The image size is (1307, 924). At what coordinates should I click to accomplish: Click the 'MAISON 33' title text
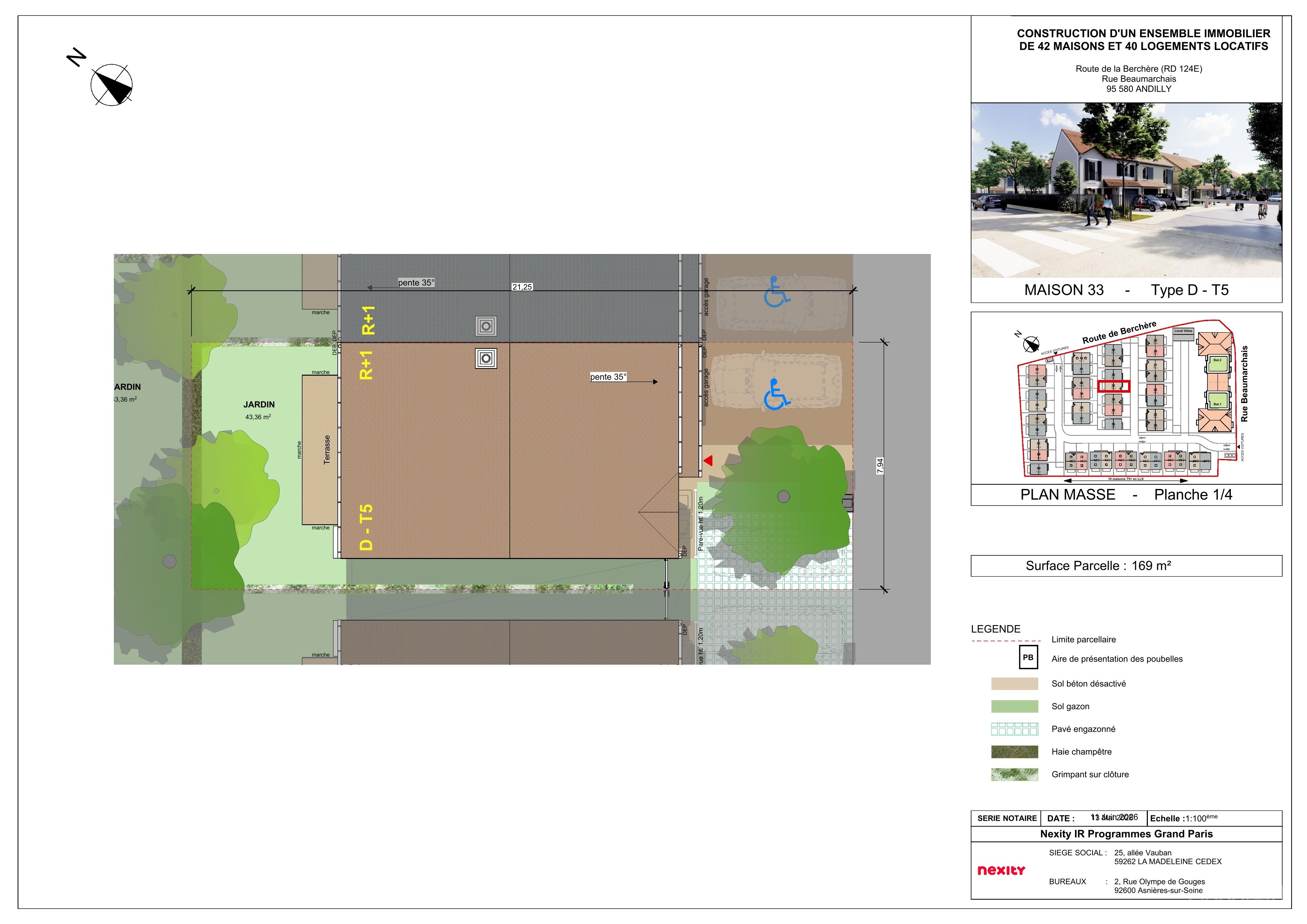1064,290
